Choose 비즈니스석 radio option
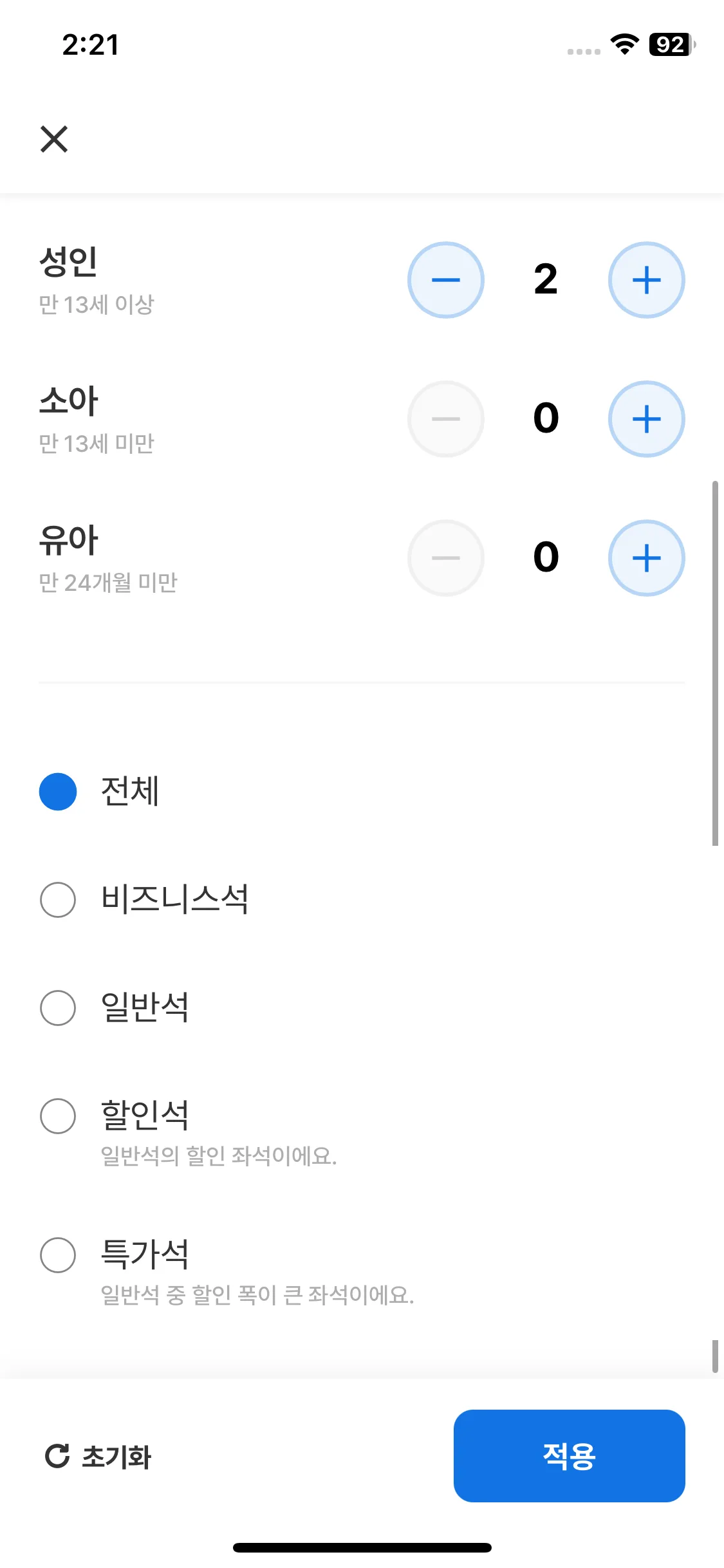The height and width of the screenshot is (1568, 724). tap(58, 899)
